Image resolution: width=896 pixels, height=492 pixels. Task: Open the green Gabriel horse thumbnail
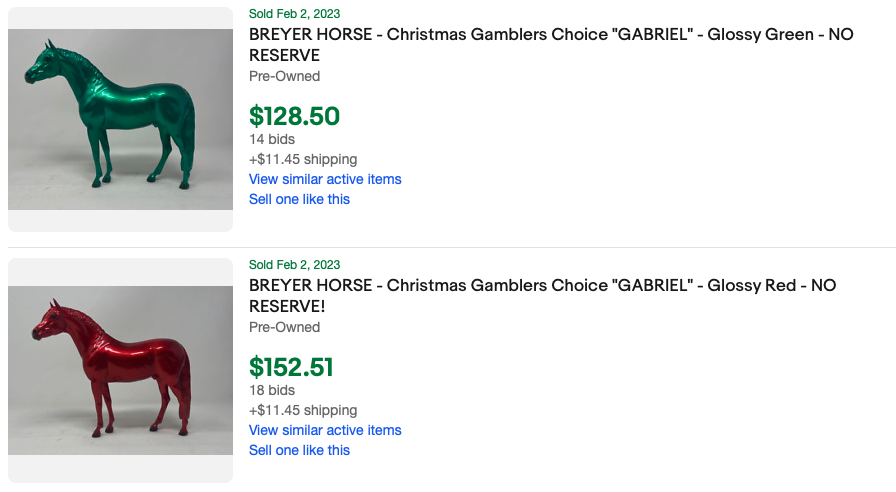tap(120, 119)
